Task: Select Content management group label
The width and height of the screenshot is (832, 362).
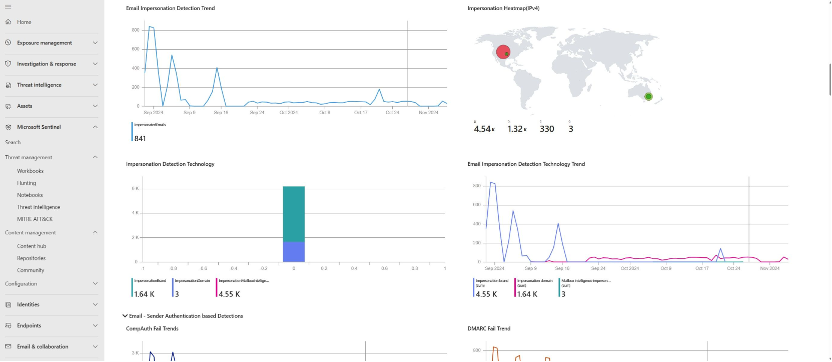Action: [30, 232]
